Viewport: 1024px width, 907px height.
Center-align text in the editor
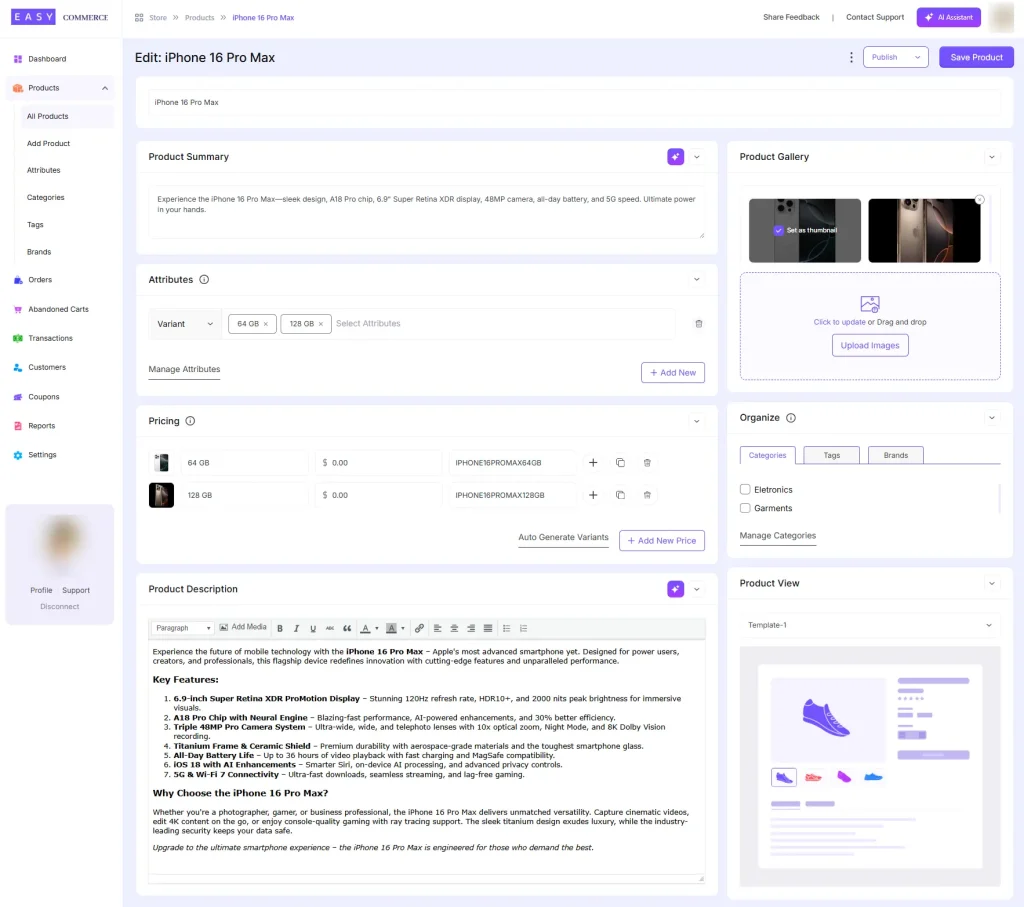(454, 628)
